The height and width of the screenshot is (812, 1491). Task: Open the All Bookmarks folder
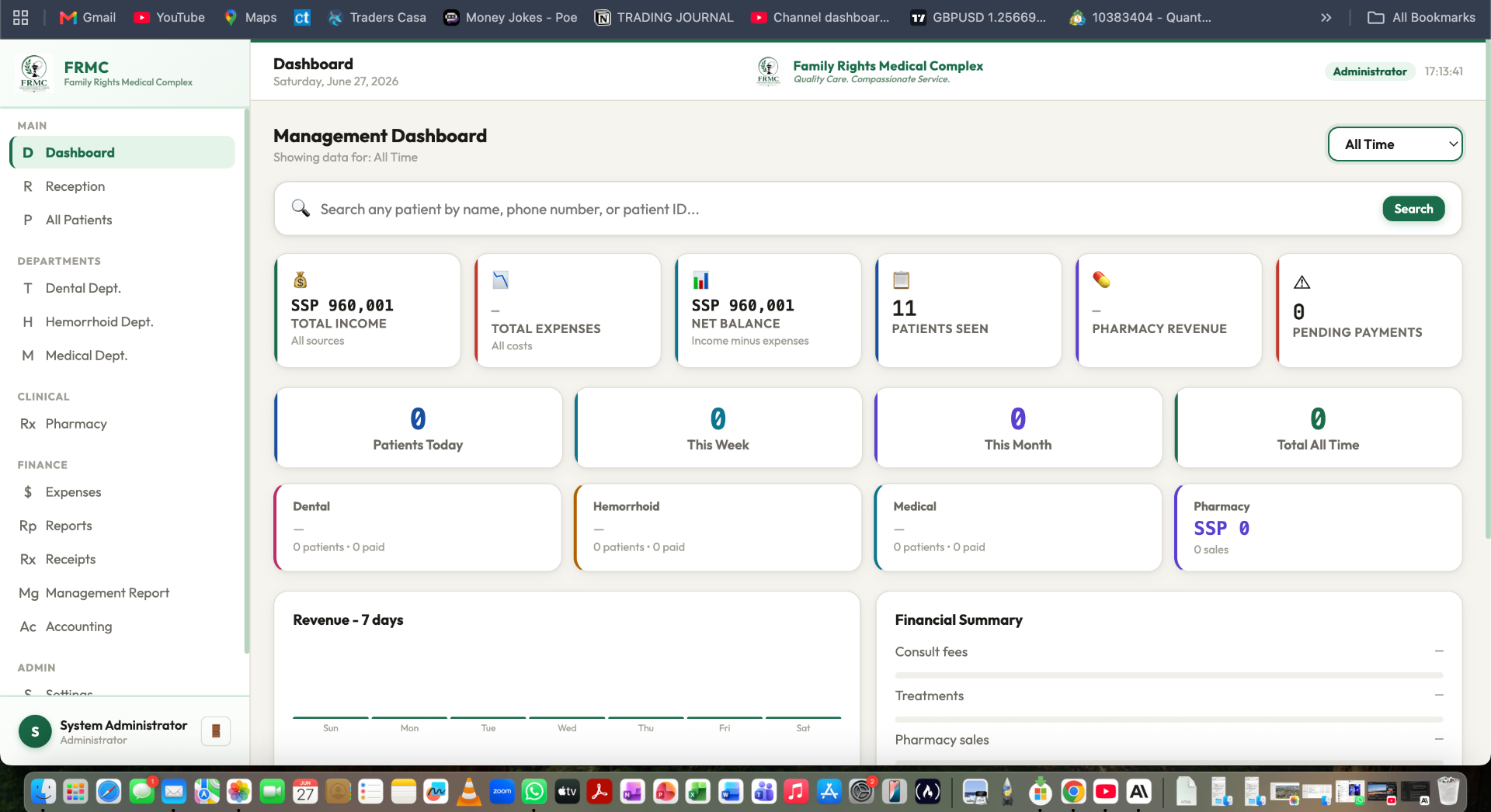(1421, 17)
